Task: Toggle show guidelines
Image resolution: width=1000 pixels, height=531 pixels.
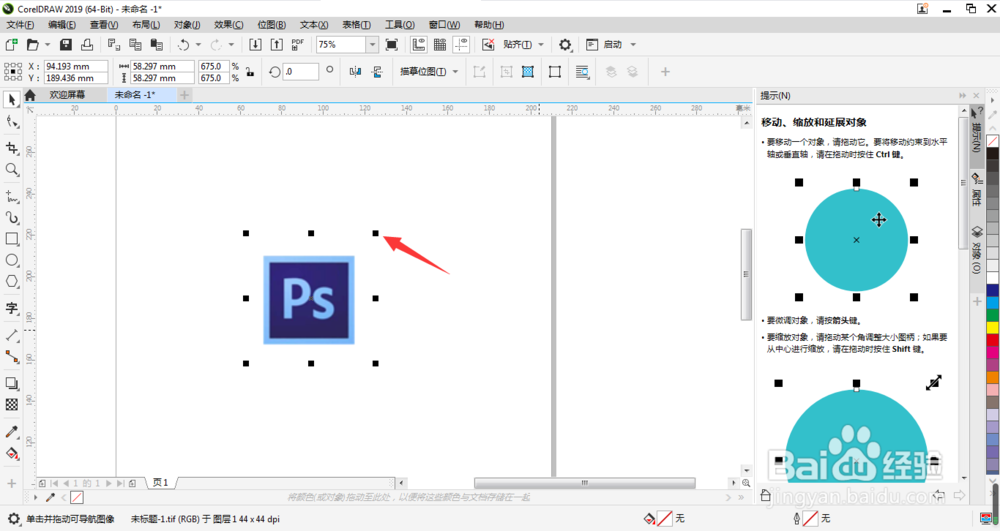Action: (461, 45)
